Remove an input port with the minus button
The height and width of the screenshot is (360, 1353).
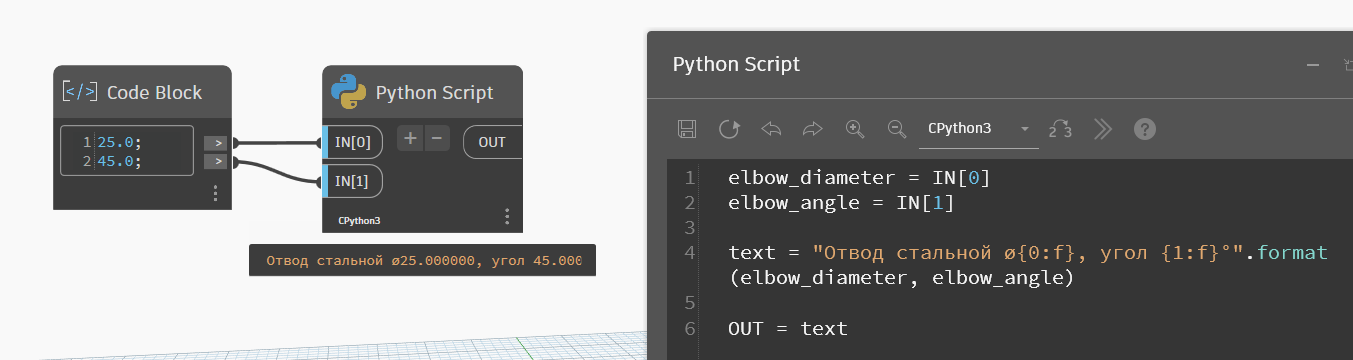[x=436, y=138]
